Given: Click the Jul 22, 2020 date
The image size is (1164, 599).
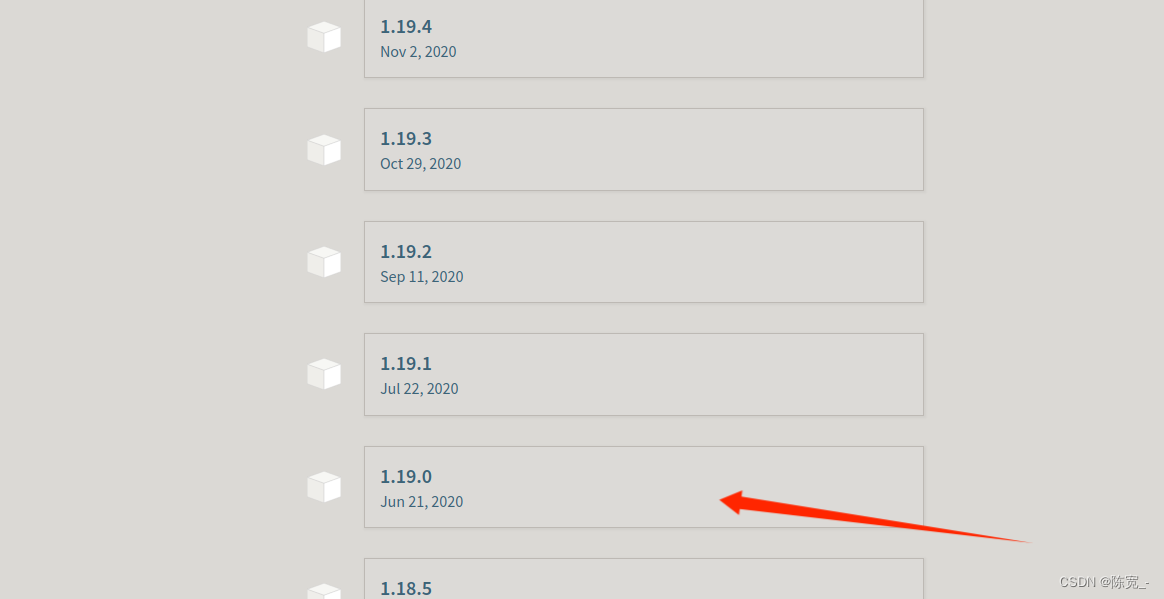Looking at the screenshot, I should (419, 389).
